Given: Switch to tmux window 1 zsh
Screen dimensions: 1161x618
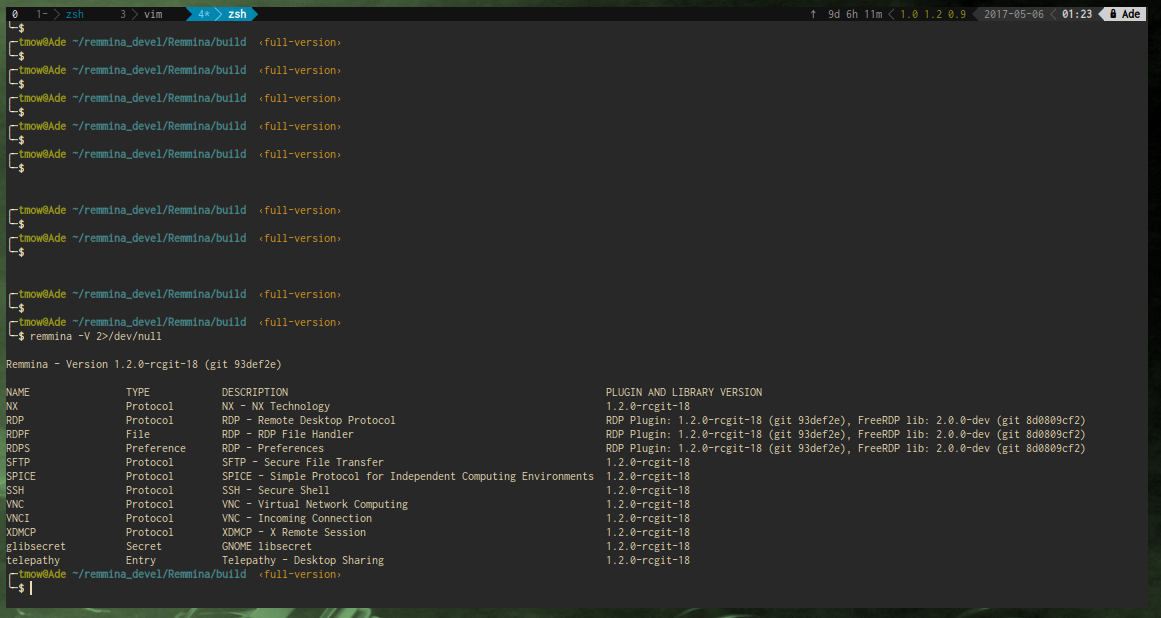Looking at the screenshot, I should point(66,14).
